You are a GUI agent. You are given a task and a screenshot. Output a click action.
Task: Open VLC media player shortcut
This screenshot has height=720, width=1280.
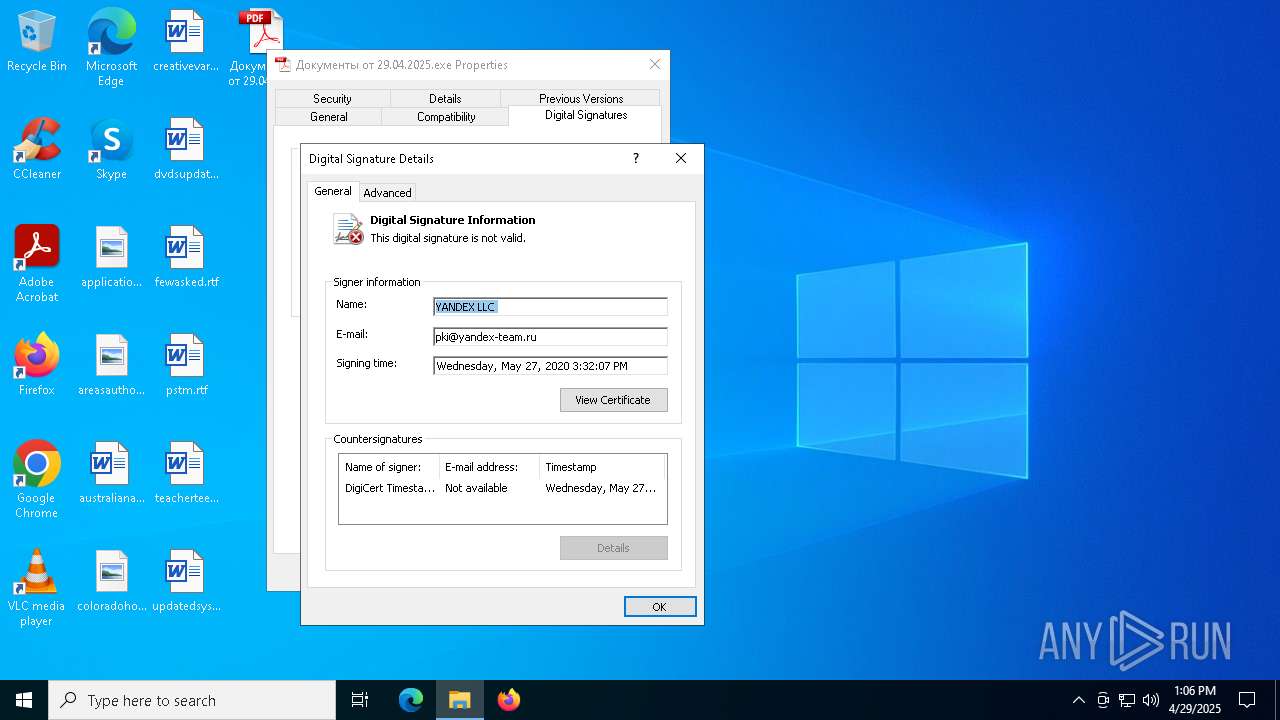tap(37, 588)
